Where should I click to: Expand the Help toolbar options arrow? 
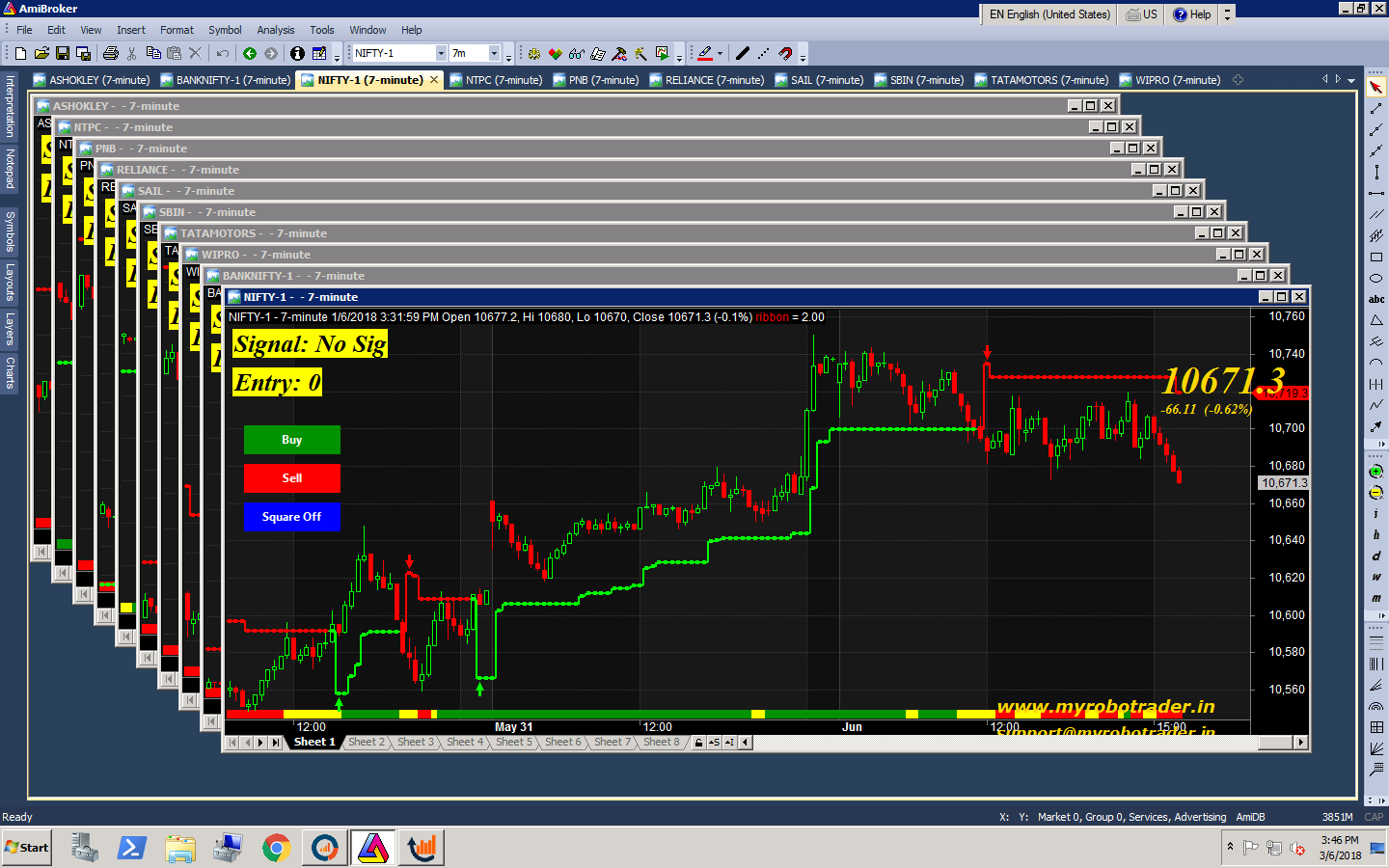coord(1227,14)
